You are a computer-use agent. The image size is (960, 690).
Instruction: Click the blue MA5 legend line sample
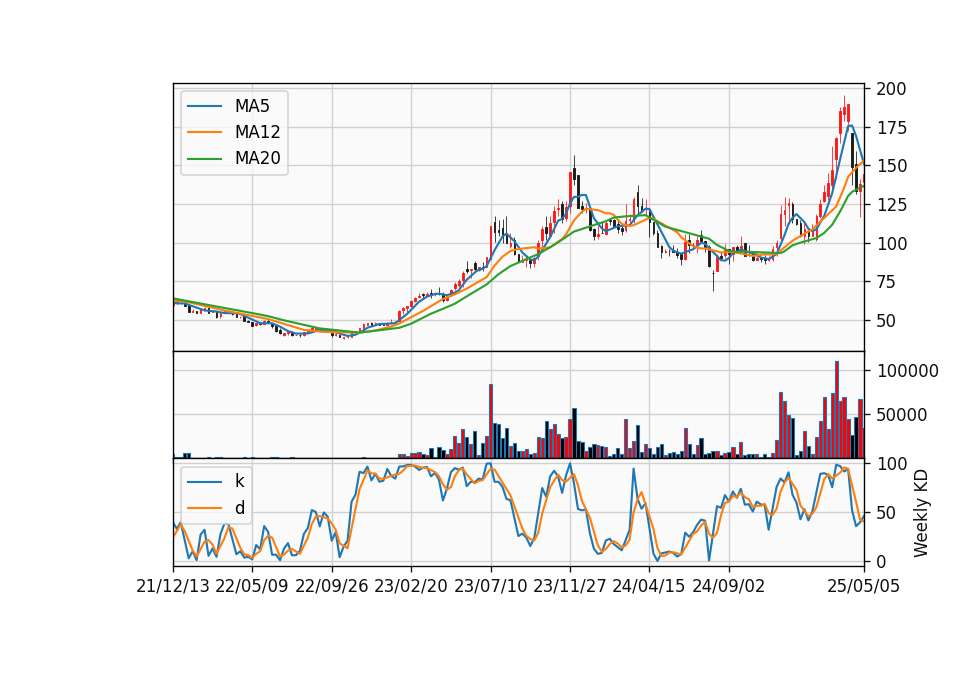(204, 106)
